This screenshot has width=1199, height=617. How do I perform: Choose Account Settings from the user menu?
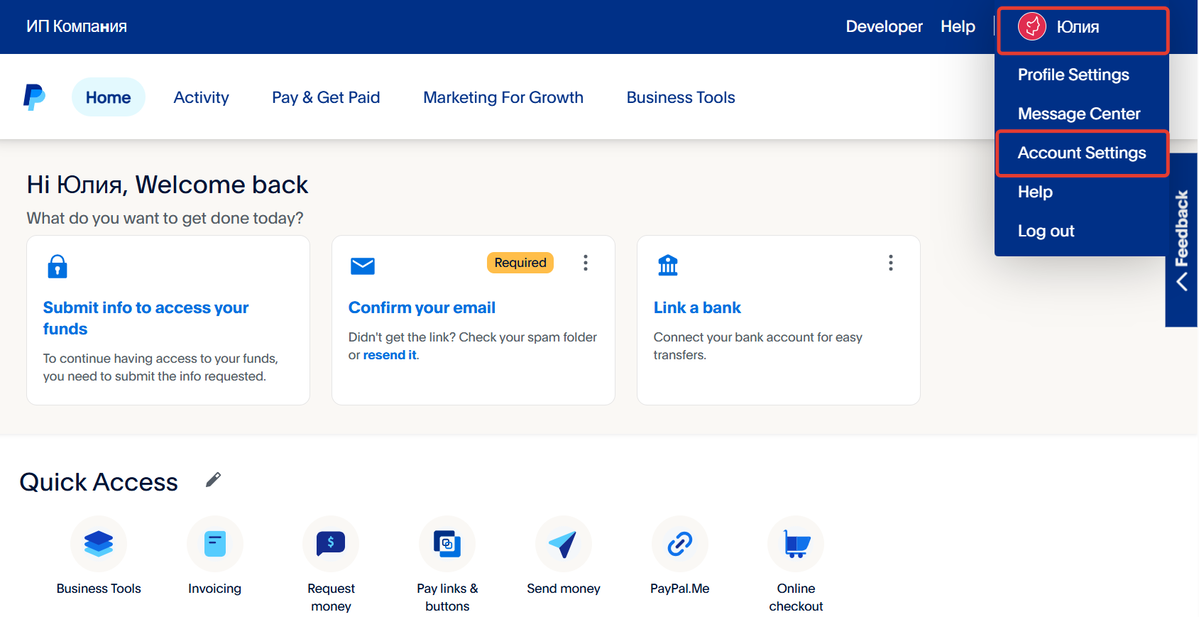1082,153
